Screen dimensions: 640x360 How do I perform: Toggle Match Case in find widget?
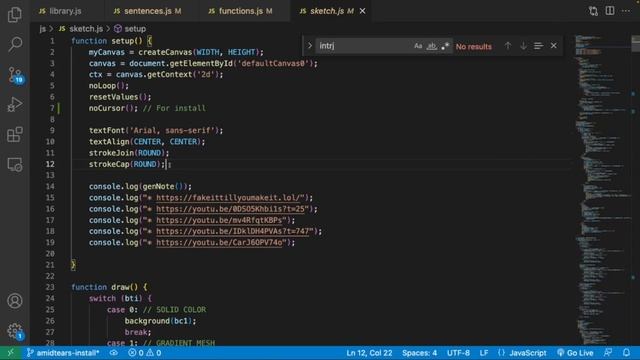(418, 46)
